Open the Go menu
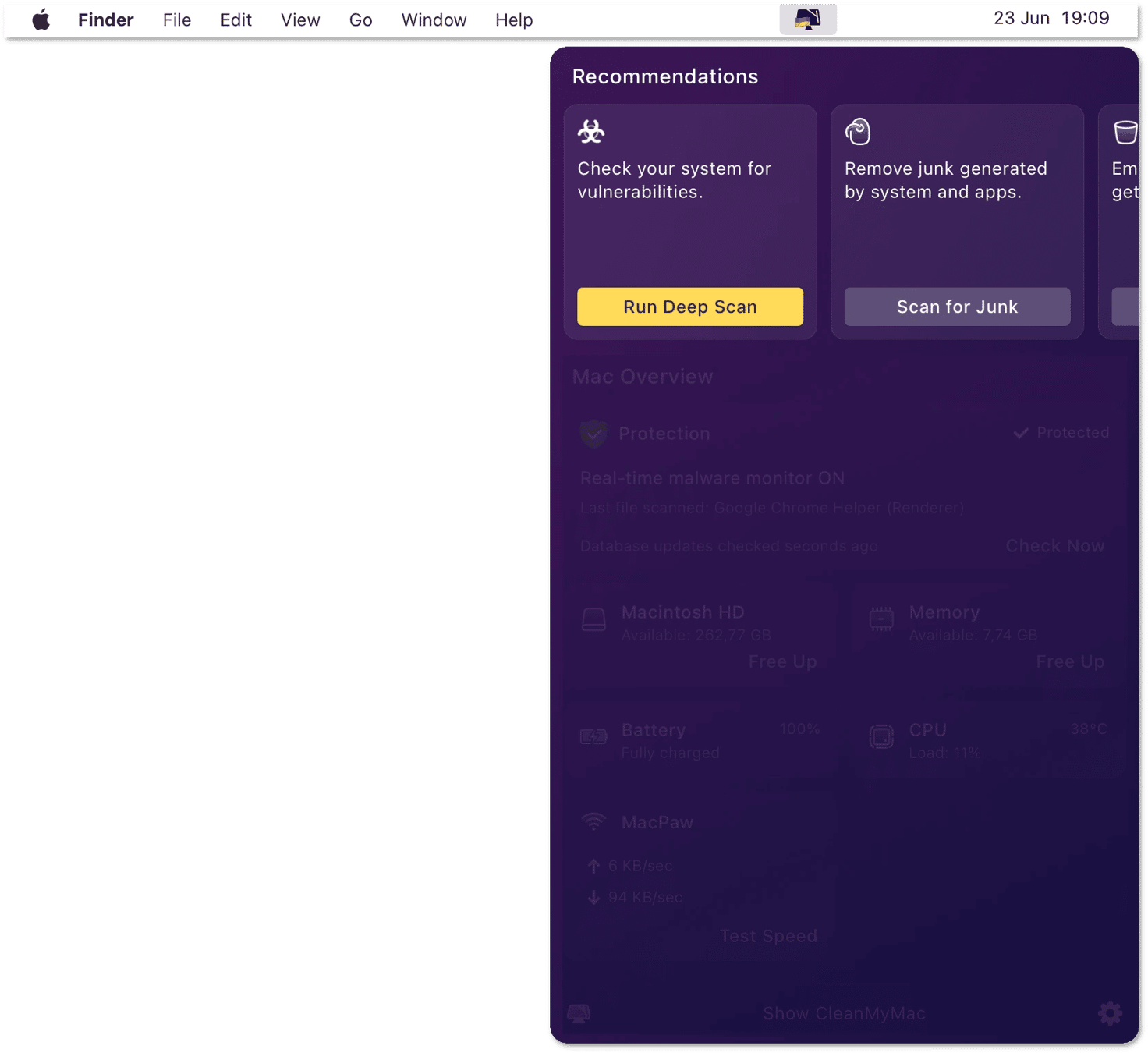 click(361, 20)
